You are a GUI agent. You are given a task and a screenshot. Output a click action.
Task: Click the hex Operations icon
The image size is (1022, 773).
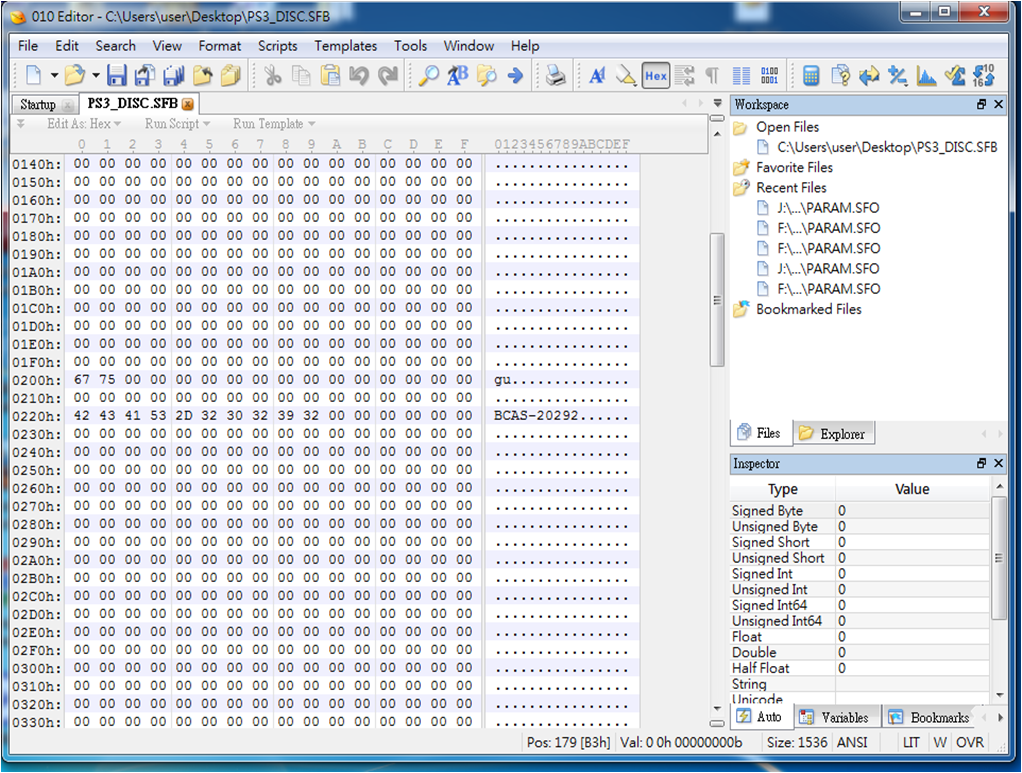[x=898, y=76]
